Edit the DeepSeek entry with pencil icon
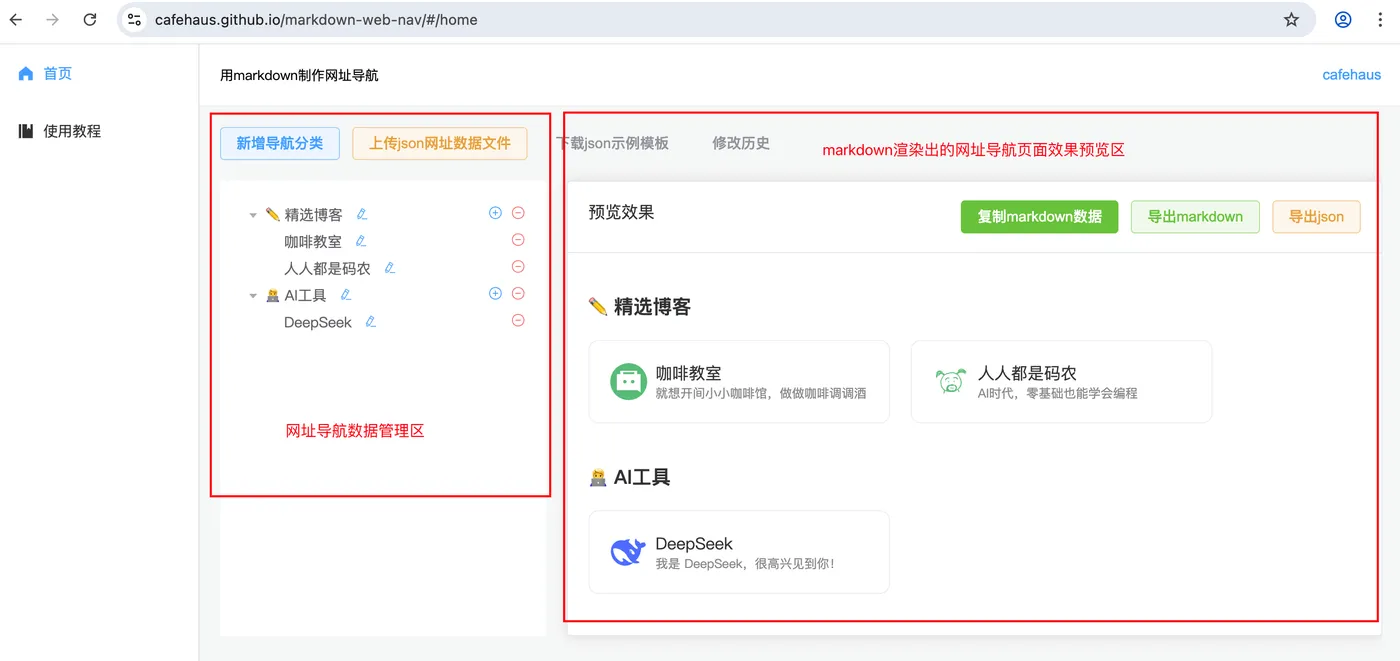 tap(371, 322)
